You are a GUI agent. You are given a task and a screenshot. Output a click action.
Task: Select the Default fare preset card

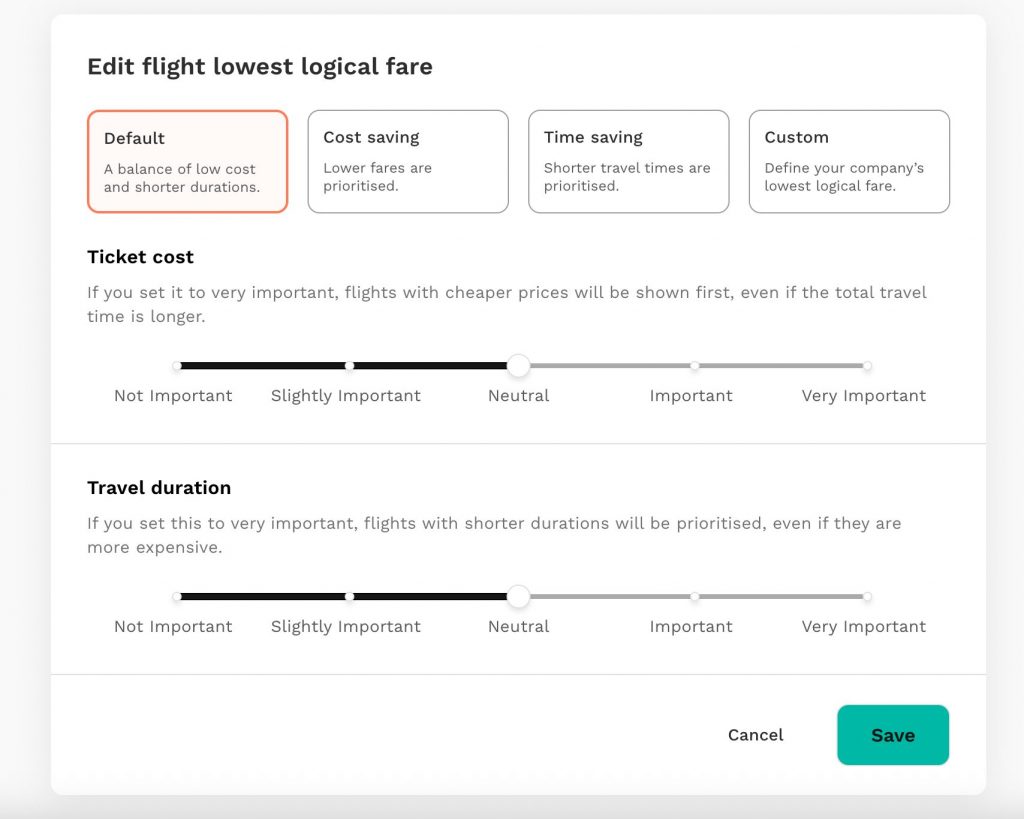tap(187, 161)
